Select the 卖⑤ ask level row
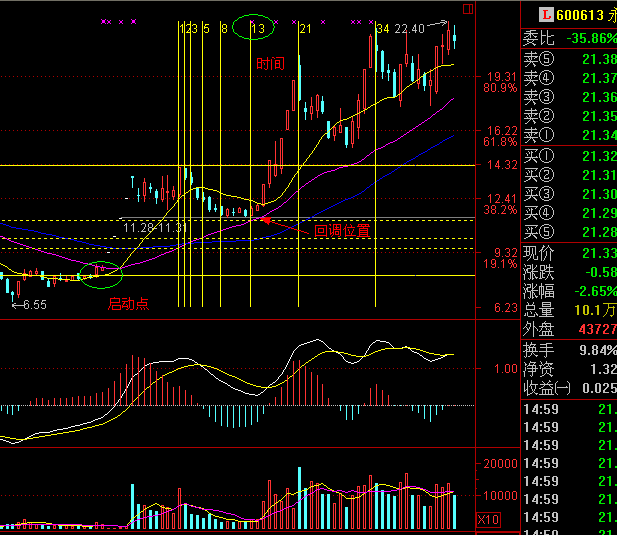The width and height of the screenshot is (617, 535). 568,60
